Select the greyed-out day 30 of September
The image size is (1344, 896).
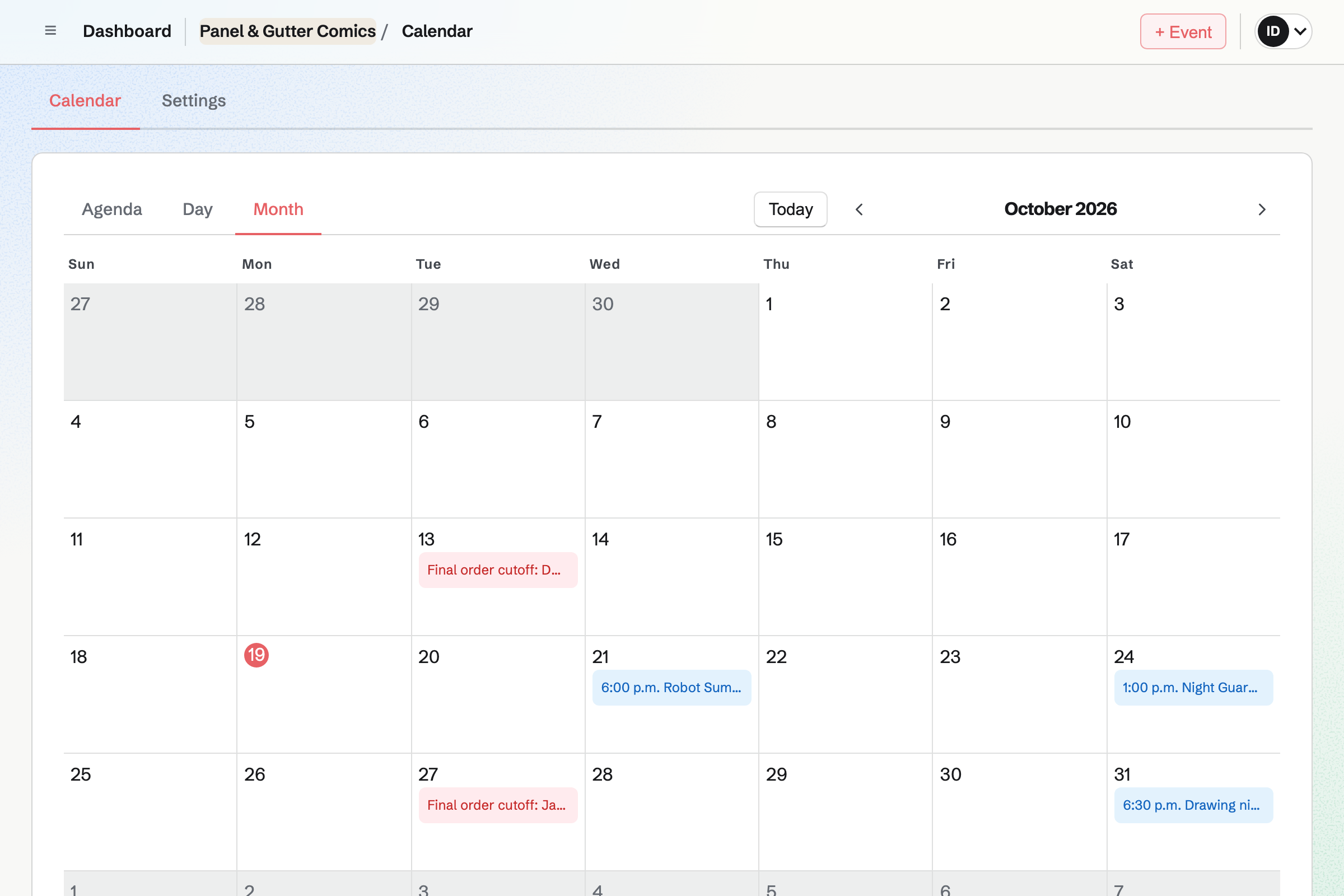pos(603,304)
